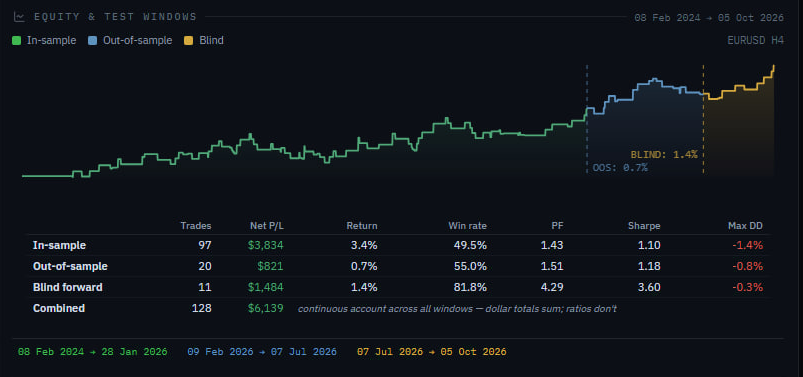Click the Blind forward PF value 4.29
This screenshot has width=803, height=377.
coord(552,287)
